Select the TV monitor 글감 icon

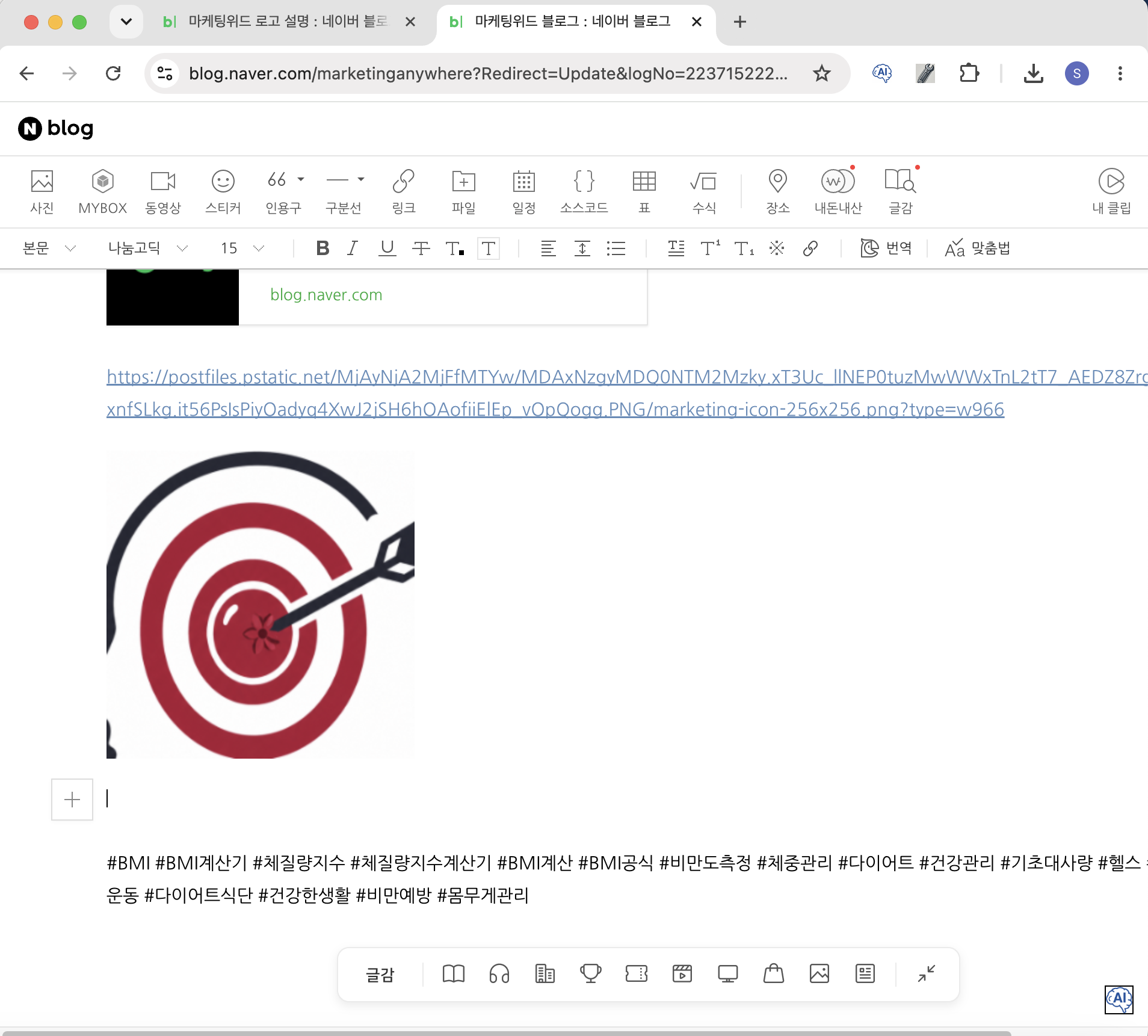click(x=728, y=973)
